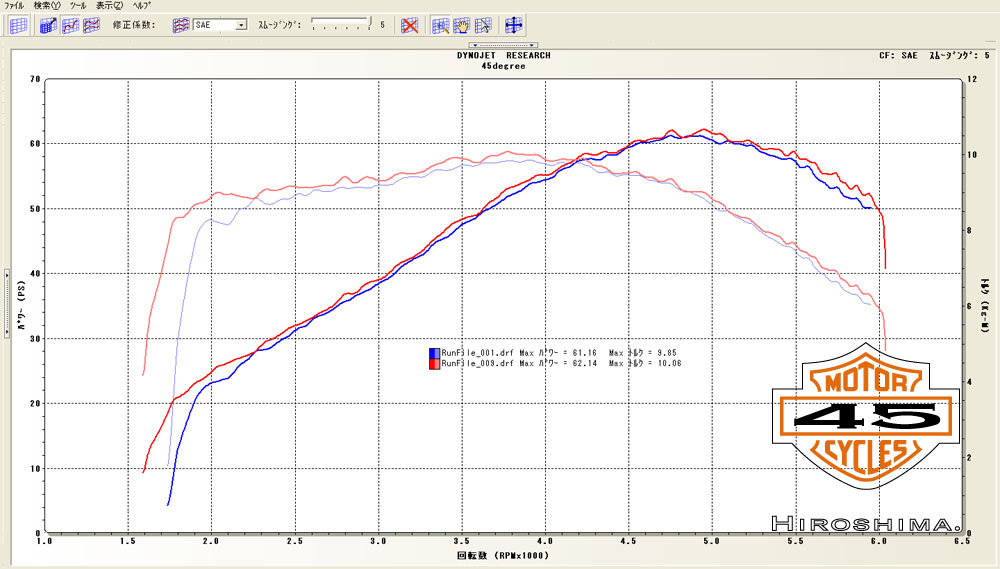Click the smoothing slider track
The height and width of the screenshot is (569, 1000).
coord(340,21)
